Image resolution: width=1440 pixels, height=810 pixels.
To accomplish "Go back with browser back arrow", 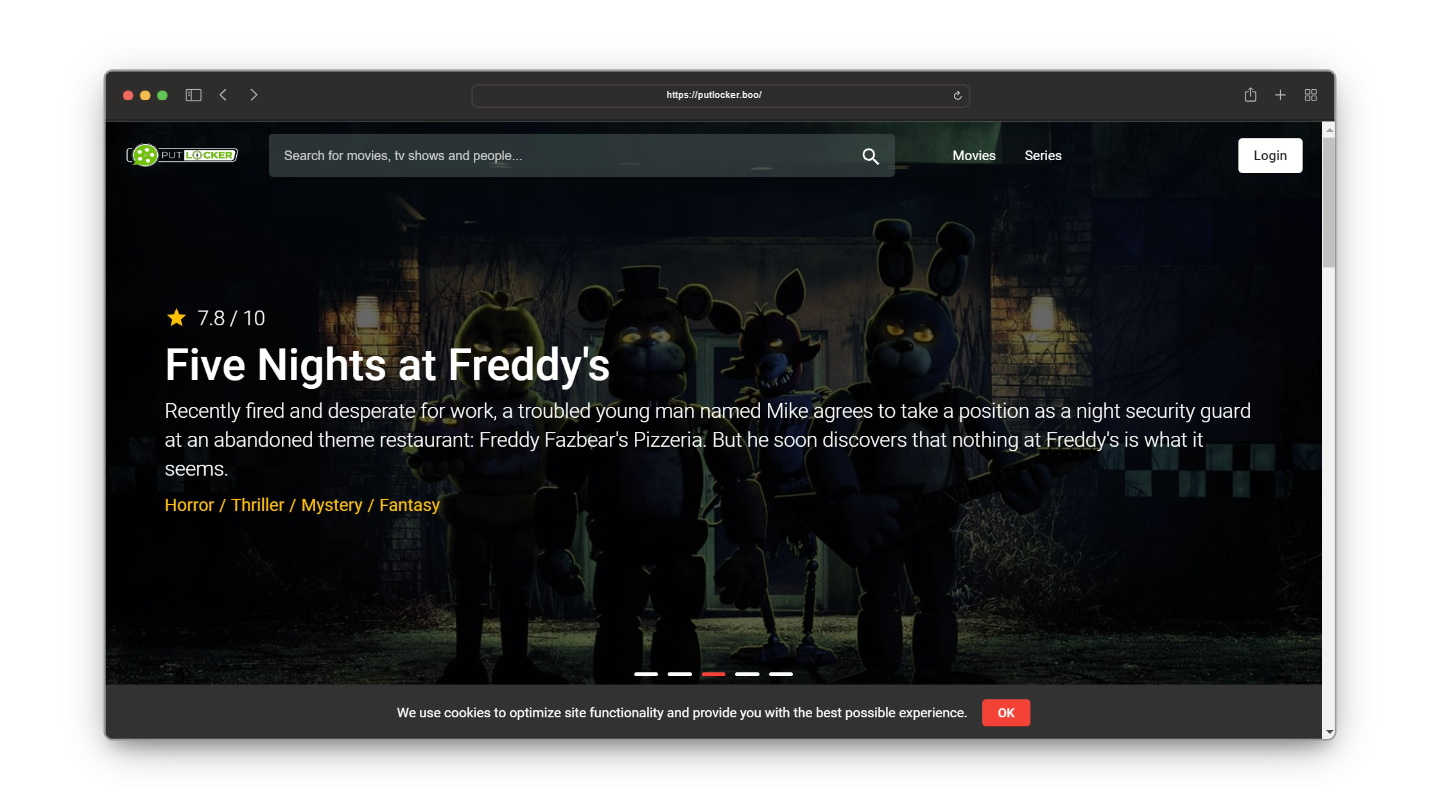I will point(223,95).
